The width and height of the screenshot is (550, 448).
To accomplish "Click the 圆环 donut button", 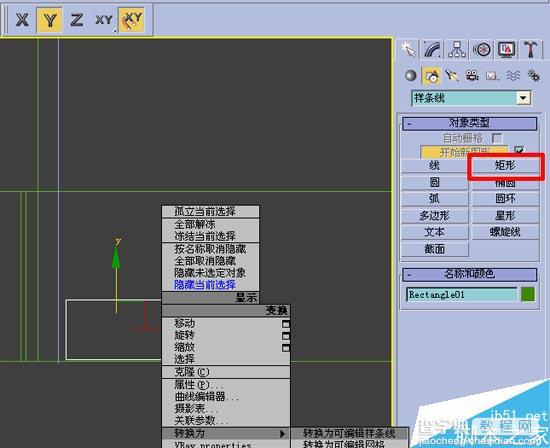I will point(505,199).
